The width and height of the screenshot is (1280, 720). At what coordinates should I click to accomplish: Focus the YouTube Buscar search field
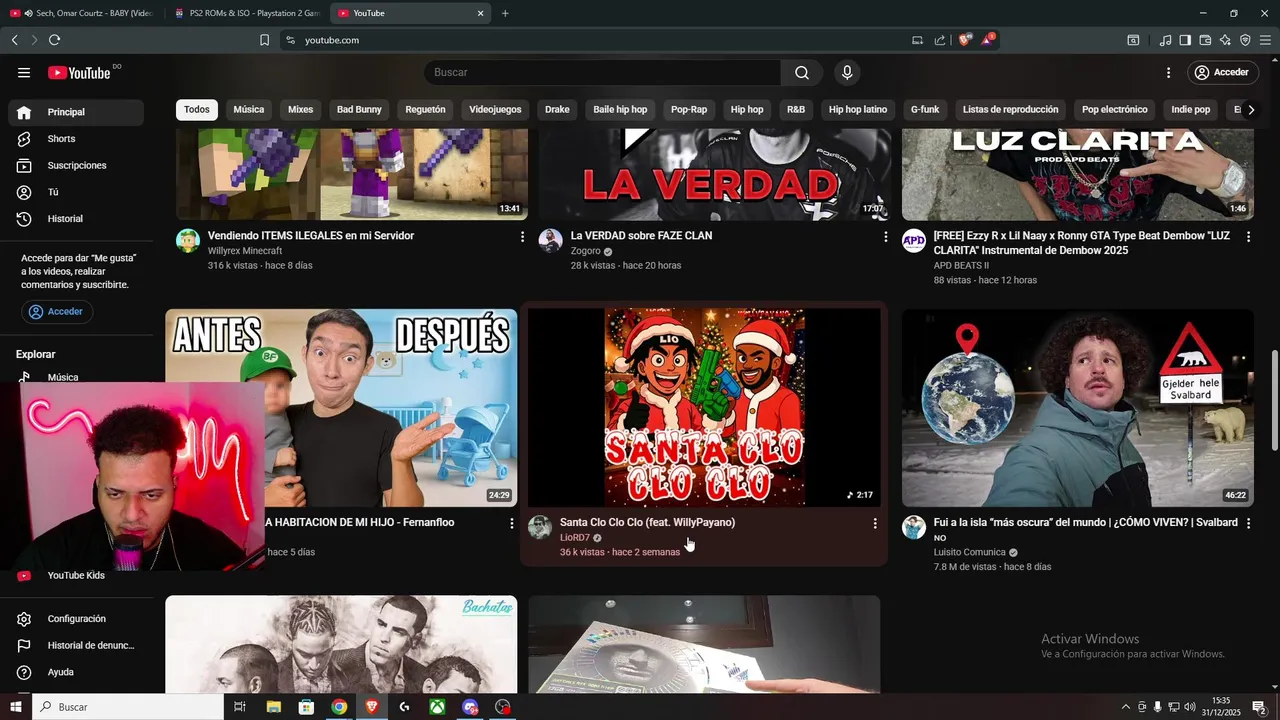603,73
